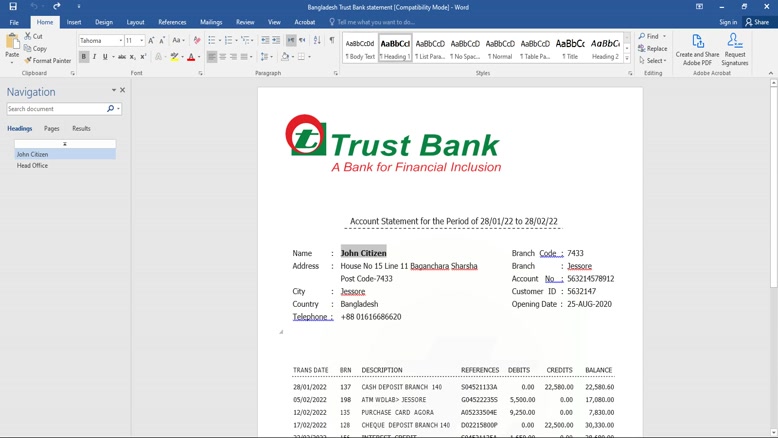Click the Sort button in Paragraph group
Viewport: 778px width, 438px height.
click(x=317, y=41)
